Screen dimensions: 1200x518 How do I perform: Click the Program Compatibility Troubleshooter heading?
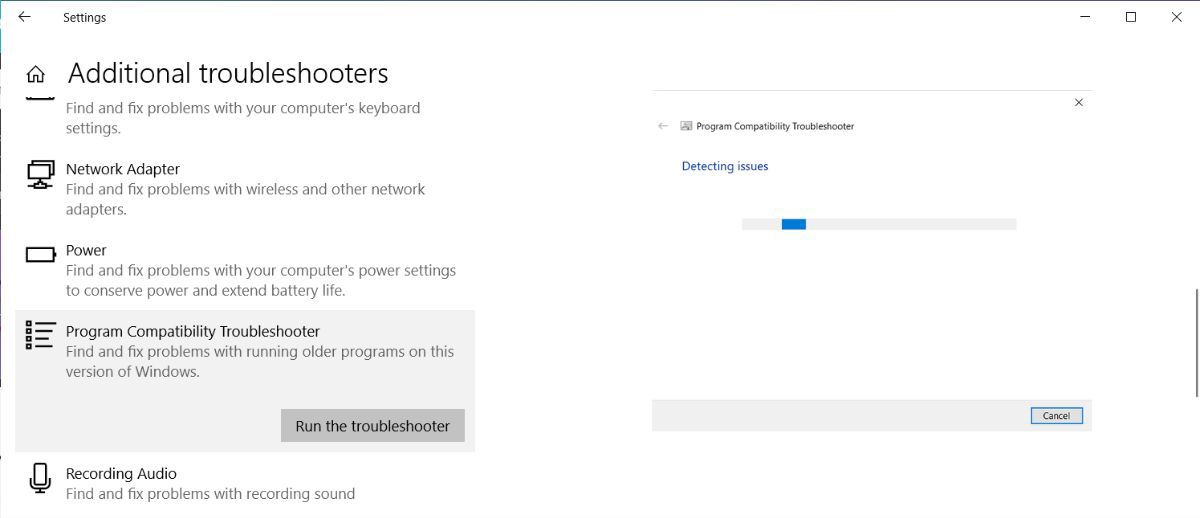[x=193, y=331]
